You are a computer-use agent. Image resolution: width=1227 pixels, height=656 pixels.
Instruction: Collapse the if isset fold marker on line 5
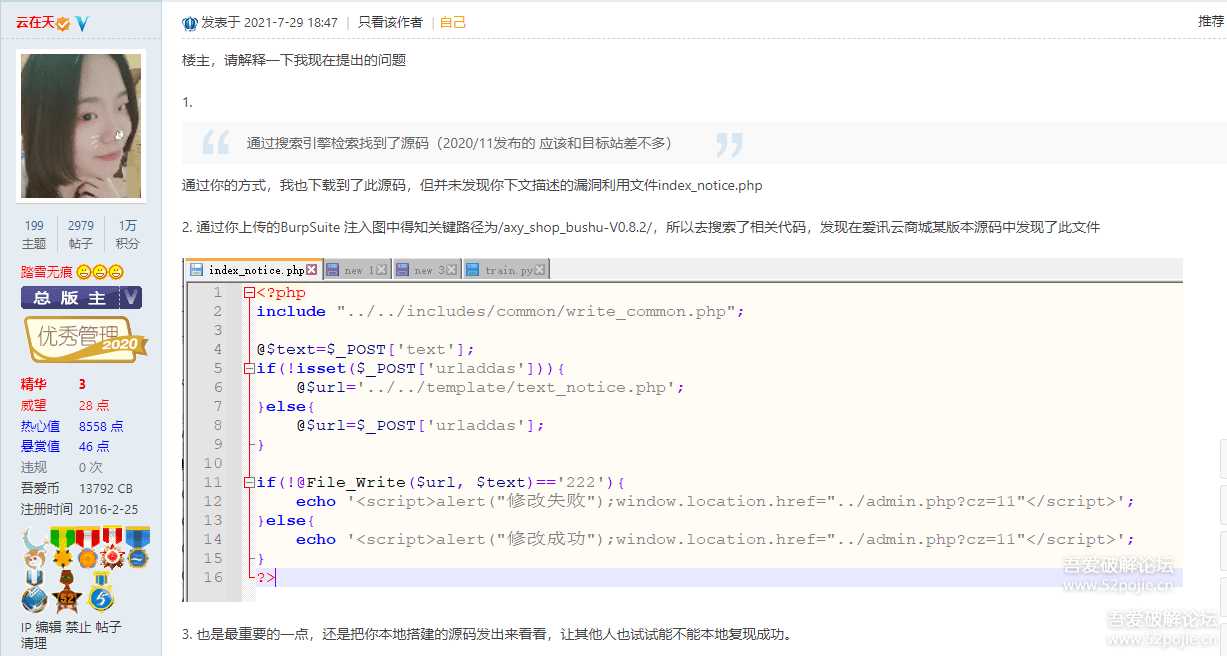pyautogui.click(x=249, y=369)
